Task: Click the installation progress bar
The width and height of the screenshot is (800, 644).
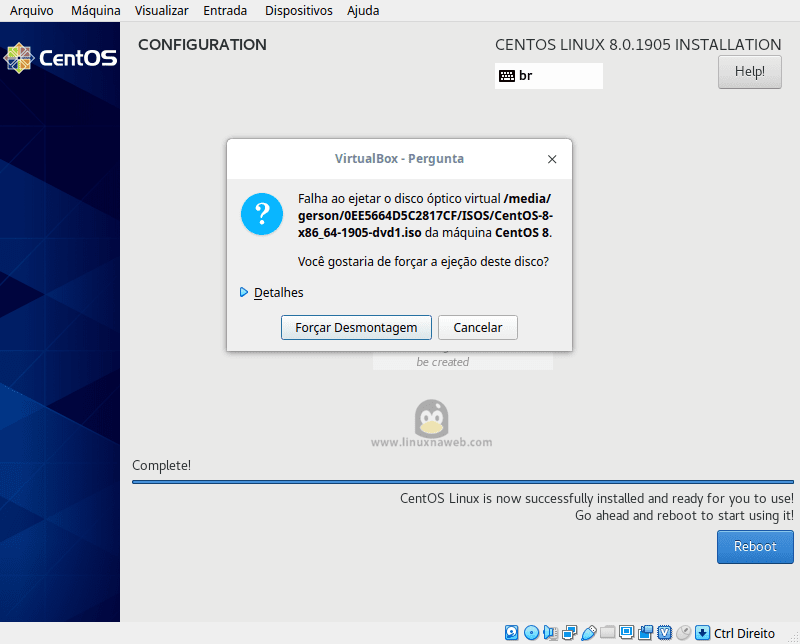Action: [463, 481]
